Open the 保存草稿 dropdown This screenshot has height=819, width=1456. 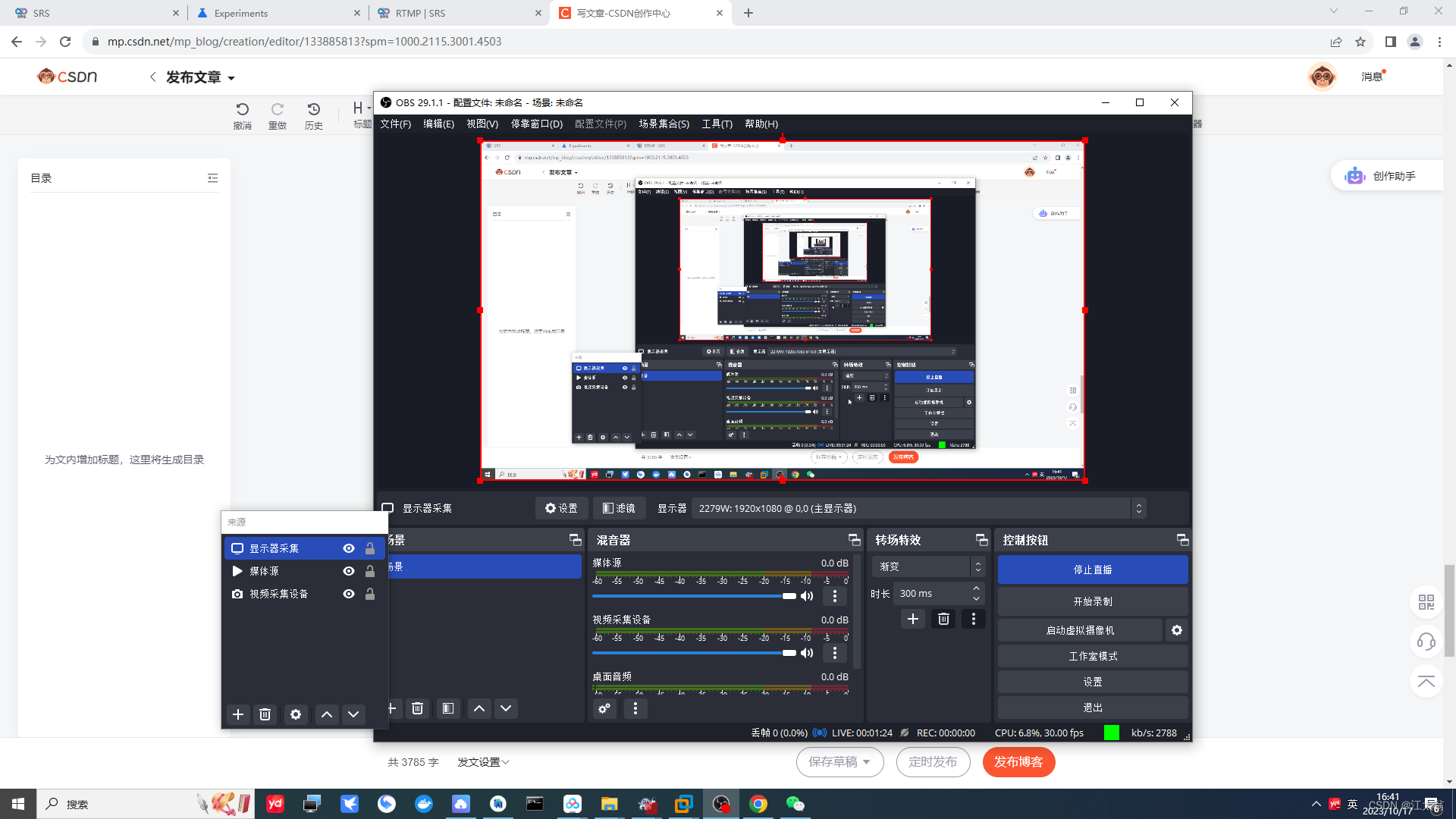click(867, 762)
